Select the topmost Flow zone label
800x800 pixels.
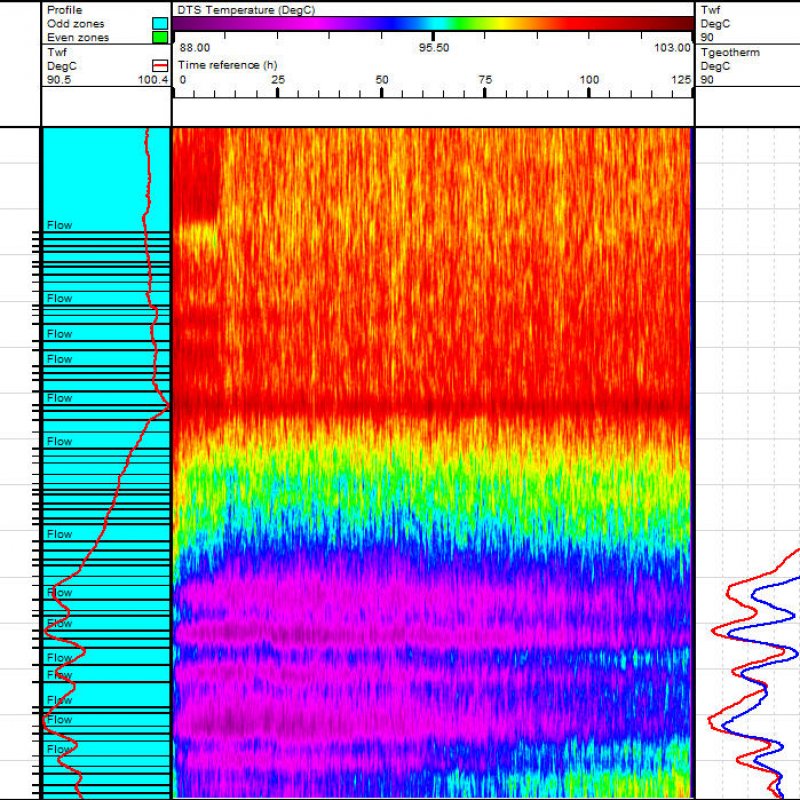[x=60, y=226]
